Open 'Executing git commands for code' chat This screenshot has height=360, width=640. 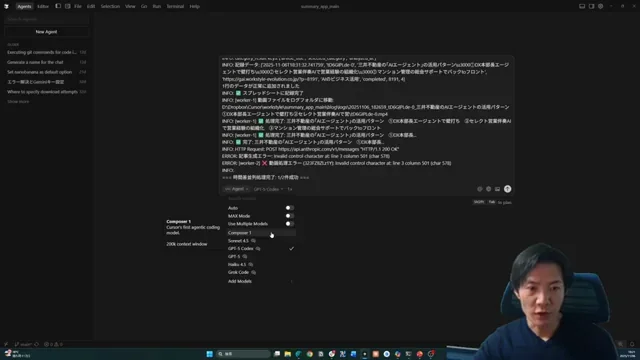coord(47,52)
